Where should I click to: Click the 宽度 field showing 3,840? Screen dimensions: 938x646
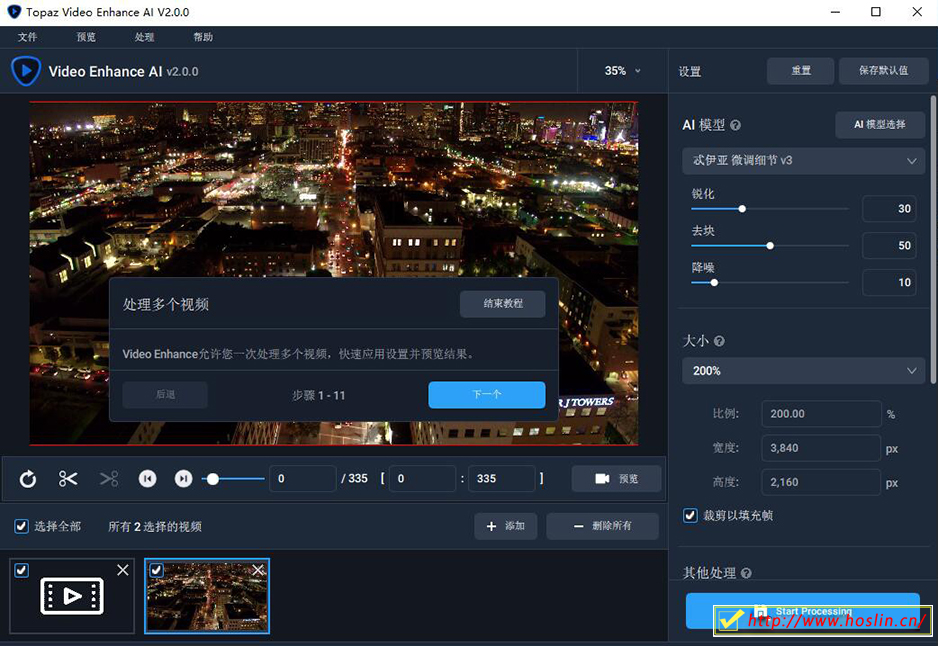(x=821, y=448)
